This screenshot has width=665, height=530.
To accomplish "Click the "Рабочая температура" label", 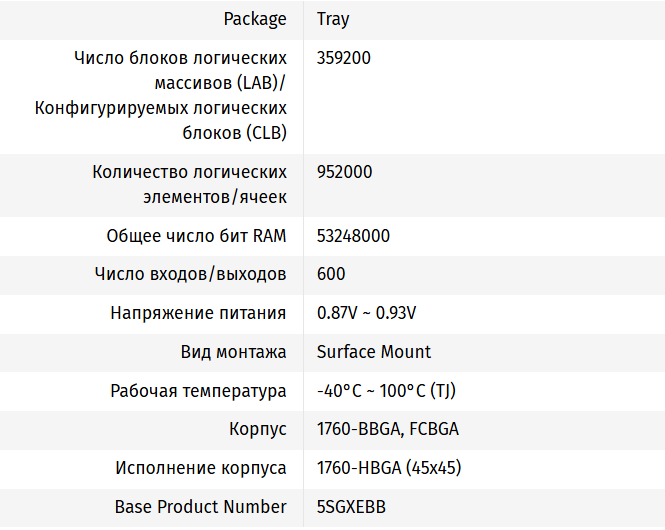I will tap(198, 391).
